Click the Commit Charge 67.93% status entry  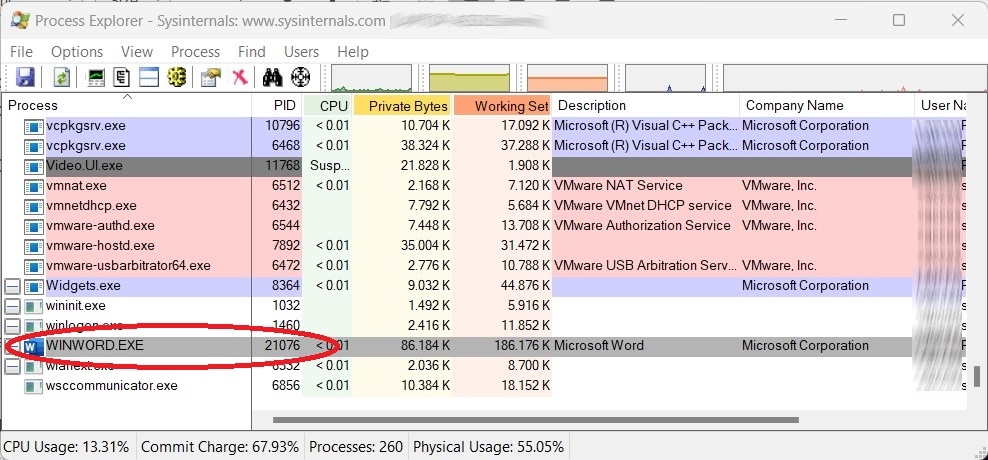(x=220, y=447)
